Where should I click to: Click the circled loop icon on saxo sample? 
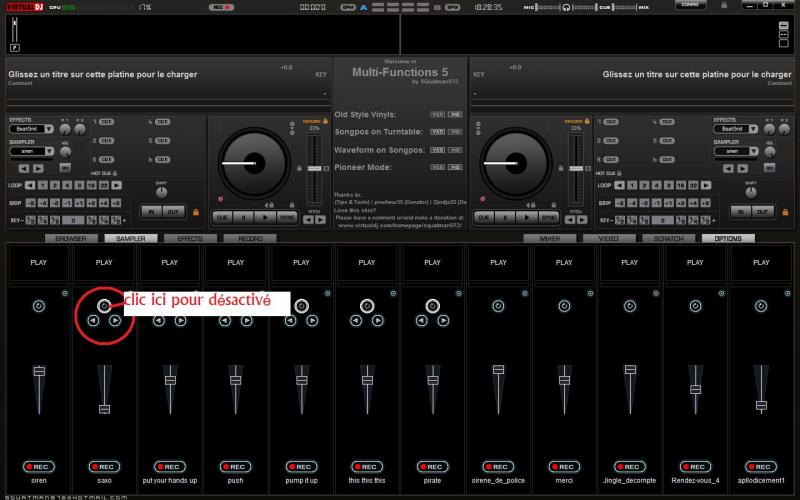(x=104, y=306)
